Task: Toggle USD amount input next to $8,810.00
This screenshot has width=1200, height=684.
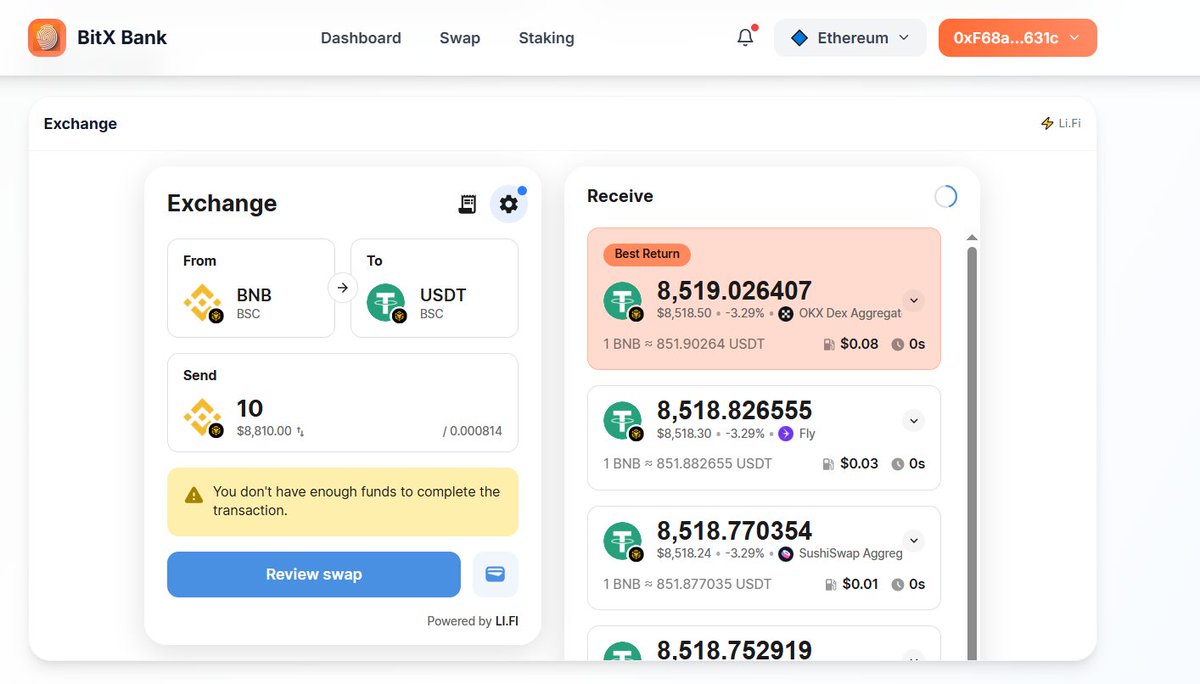Action: [300, 432]
